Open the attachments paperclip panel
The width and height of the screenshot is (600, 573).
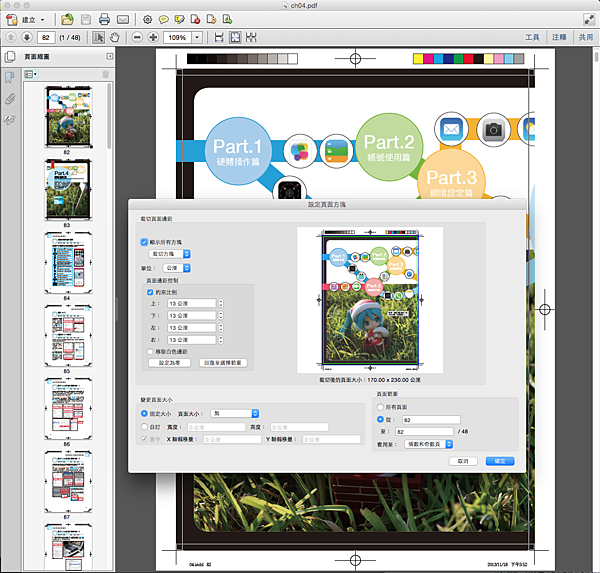click(x=10, y=98)
